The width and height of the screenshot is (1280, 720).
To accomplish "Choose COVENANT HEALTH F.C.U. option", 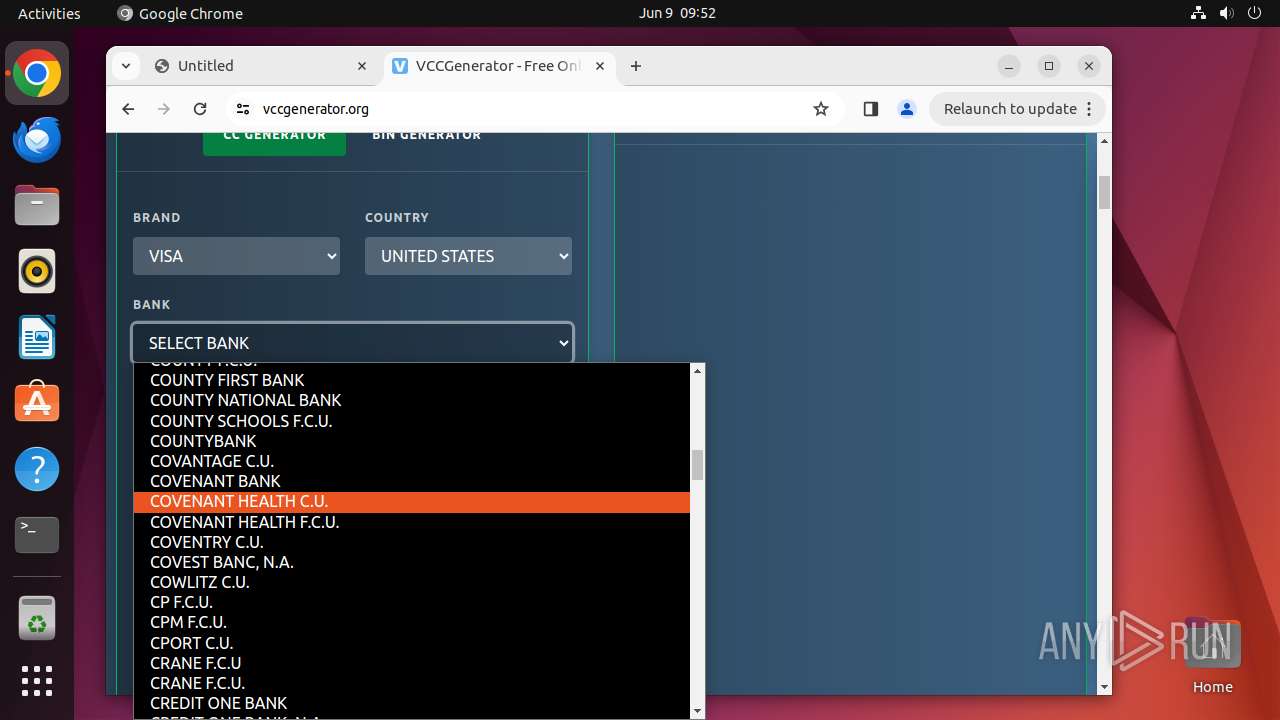I will (412, 522).
